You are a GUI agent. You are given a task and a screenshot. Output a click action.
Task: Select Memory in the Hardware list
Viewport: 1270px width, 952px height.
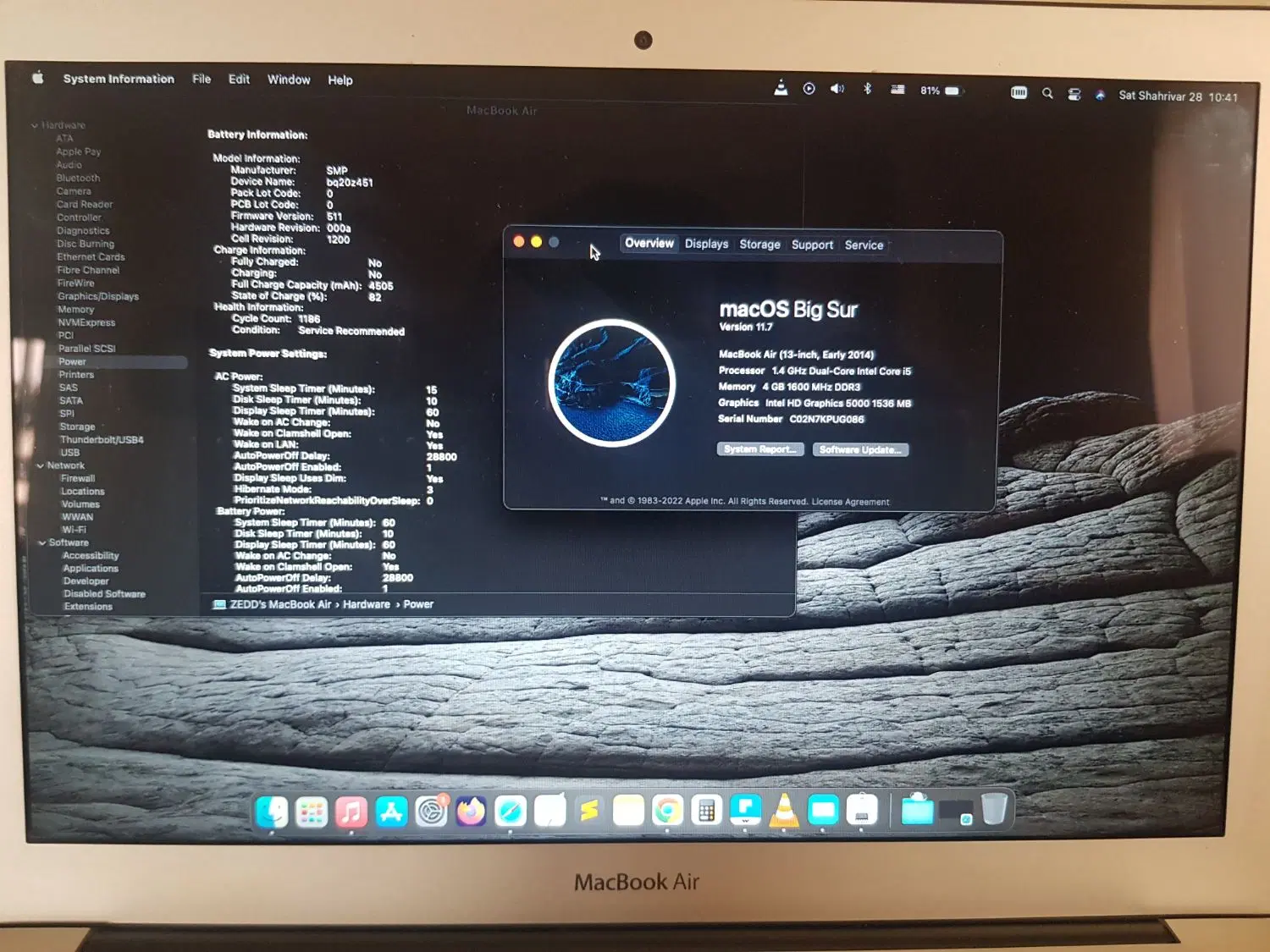pyautogui.click(x=75, y=310)
